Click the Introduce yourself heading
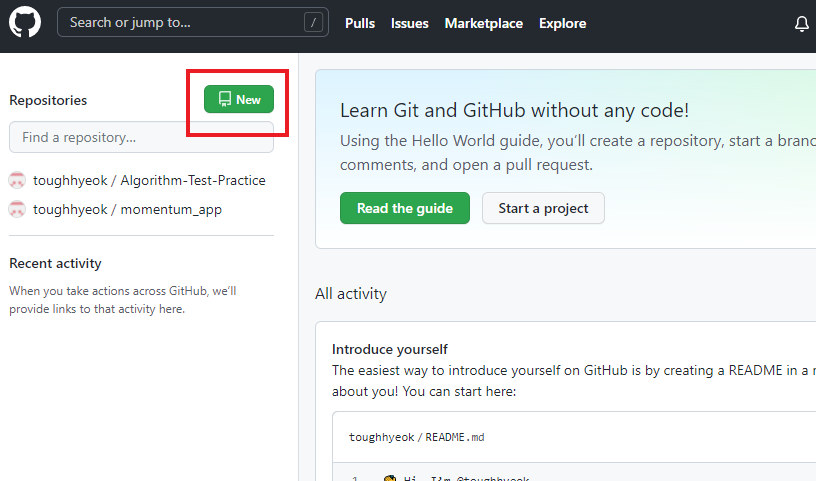Viewport: 816px width, 481px height. (390, 349)
